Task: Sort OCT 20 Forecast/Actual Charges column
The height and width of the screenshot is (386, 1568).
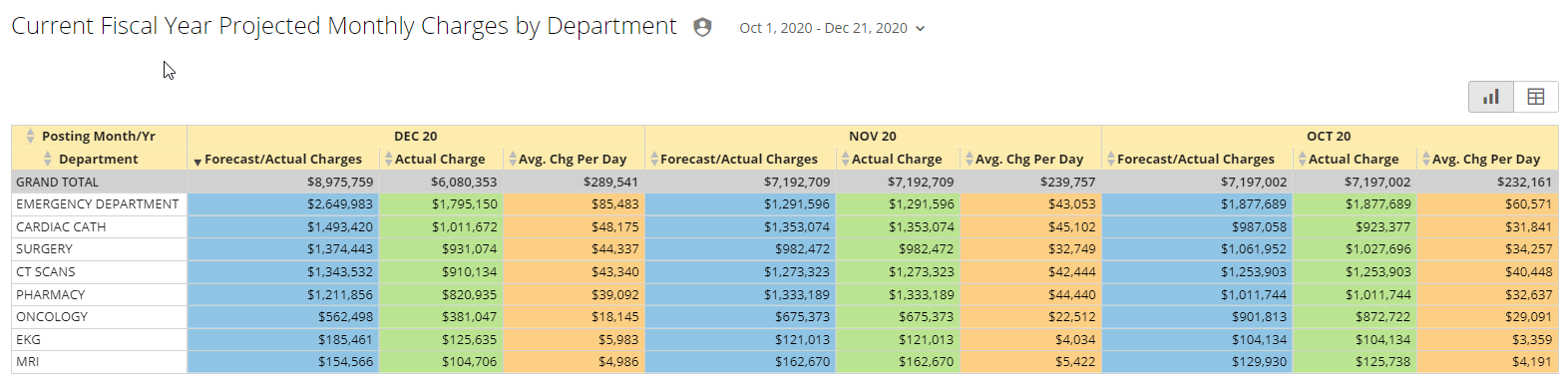Action: pos(1110,159)
